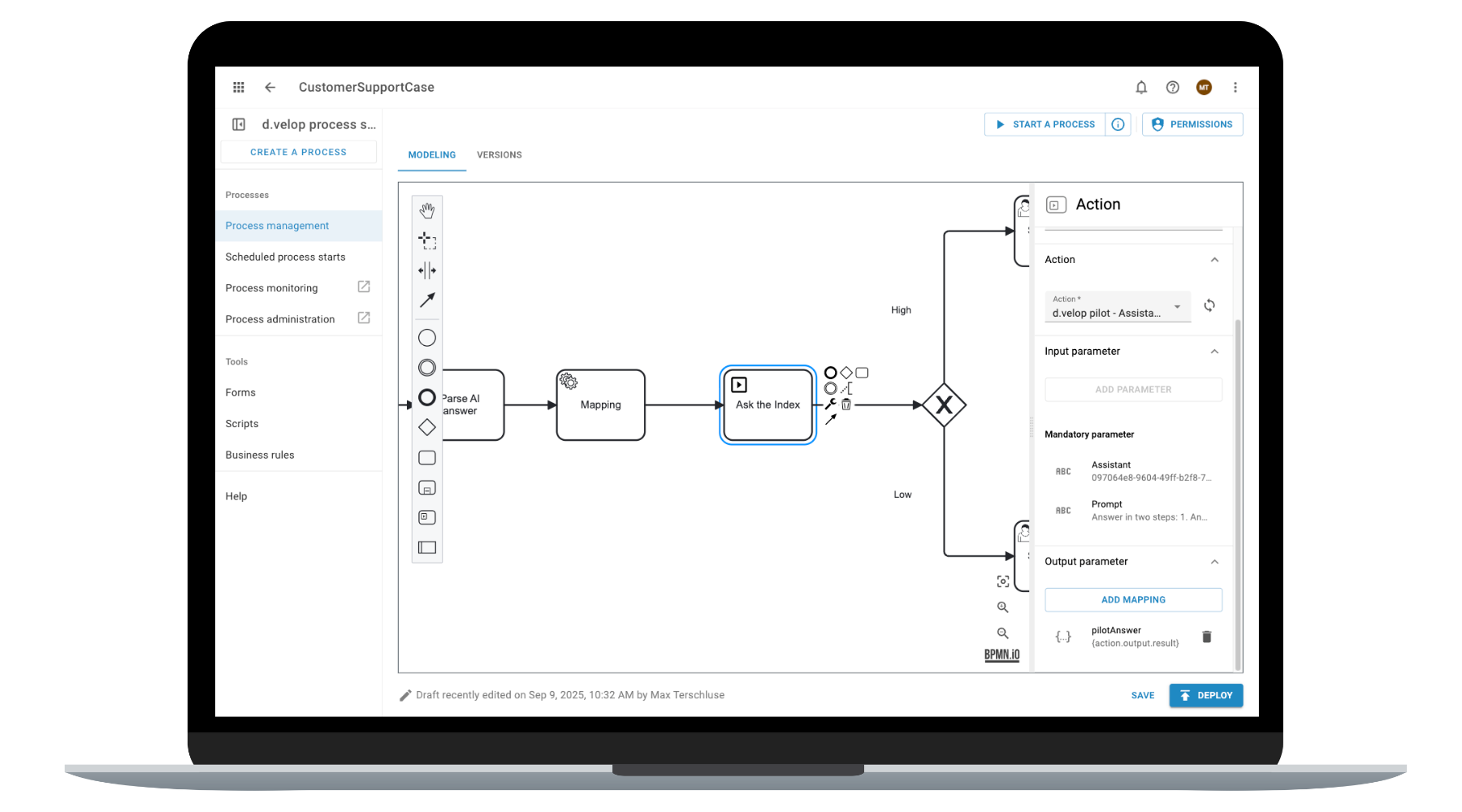Image resolution: width=1462 pixels, height=812 pixels.
Task: Refresh the action list icon
Action: (x=1209, y=305)
